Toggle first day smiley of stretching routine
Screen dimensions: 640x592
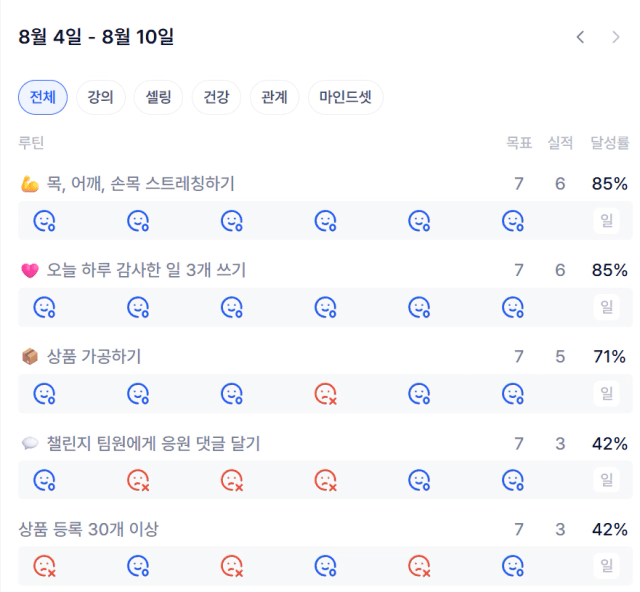click(44, 221)
